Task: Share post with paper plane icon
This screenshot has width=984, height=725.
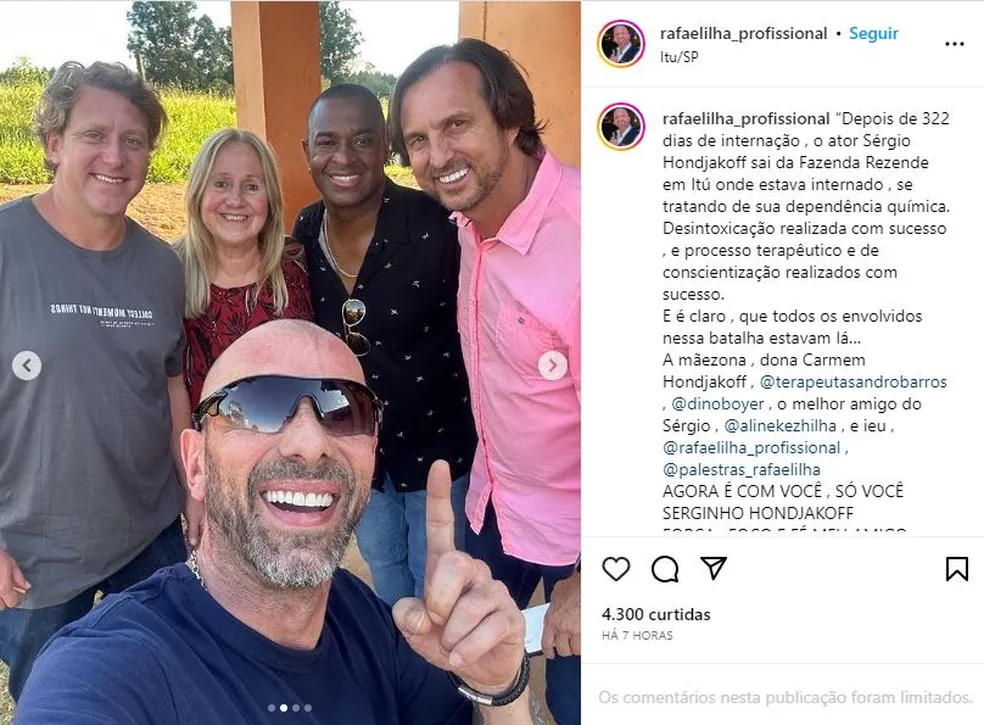Action: (x=714, y=568)
